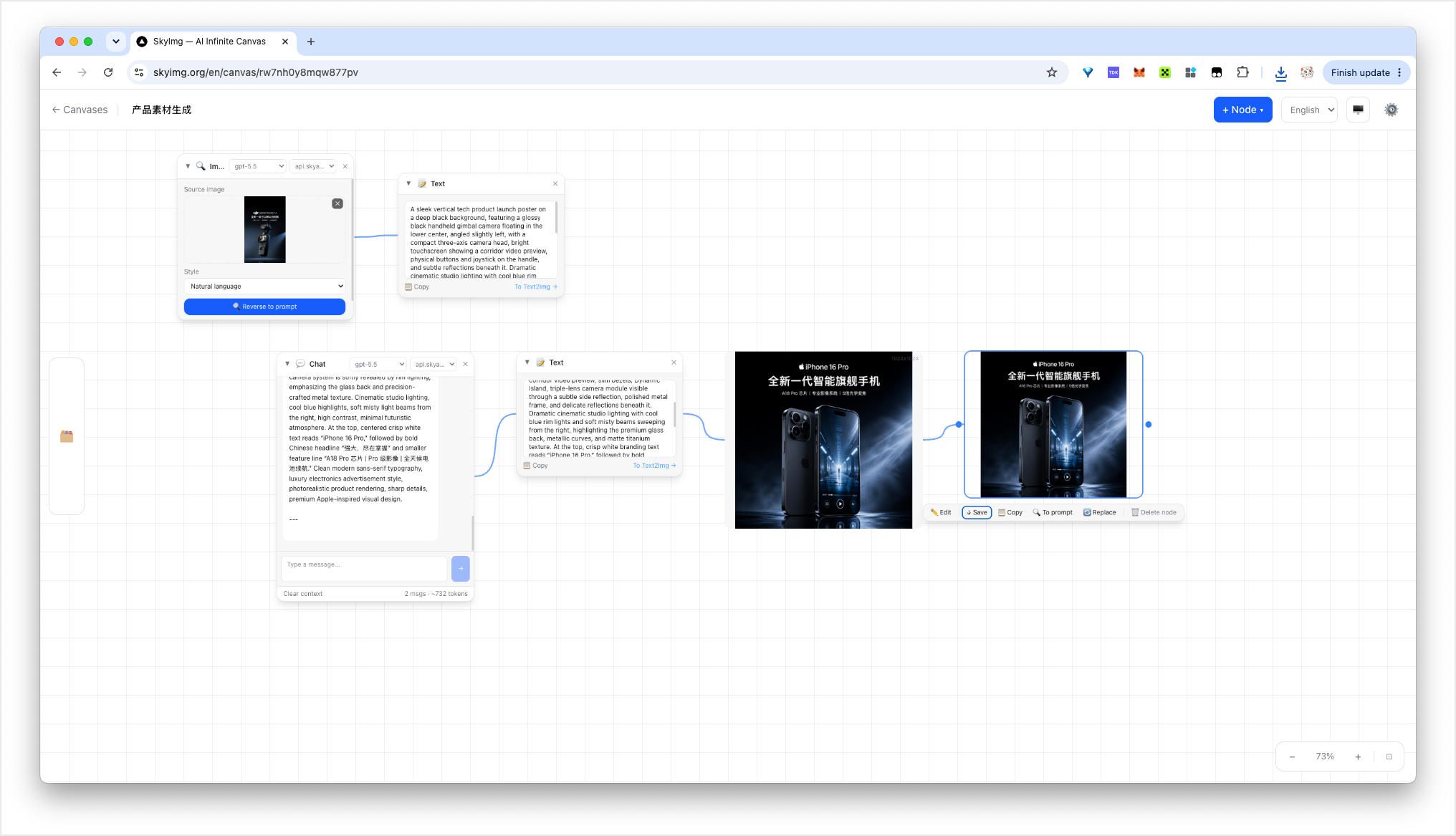Screen dimensions: 1456x836
Task: Click the scrollbar of the upper Text node
Action: 556,216
